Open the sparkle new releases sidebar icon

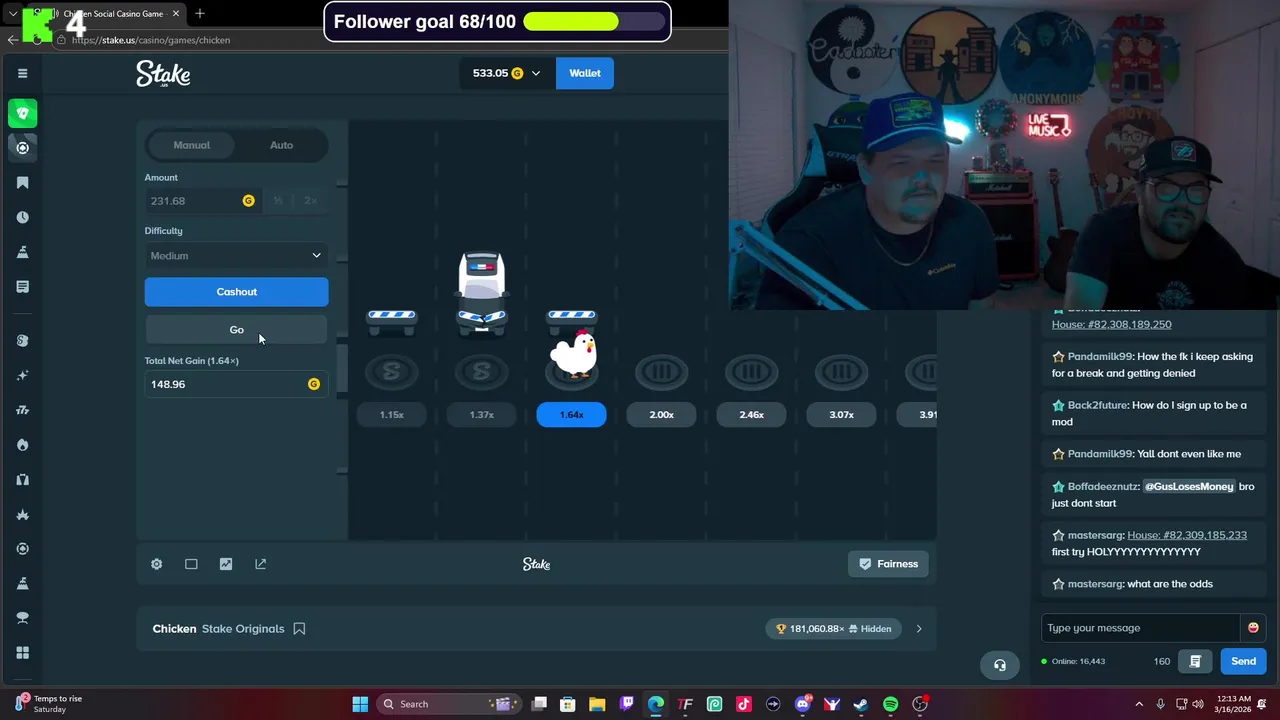click(x=22, y=375)
